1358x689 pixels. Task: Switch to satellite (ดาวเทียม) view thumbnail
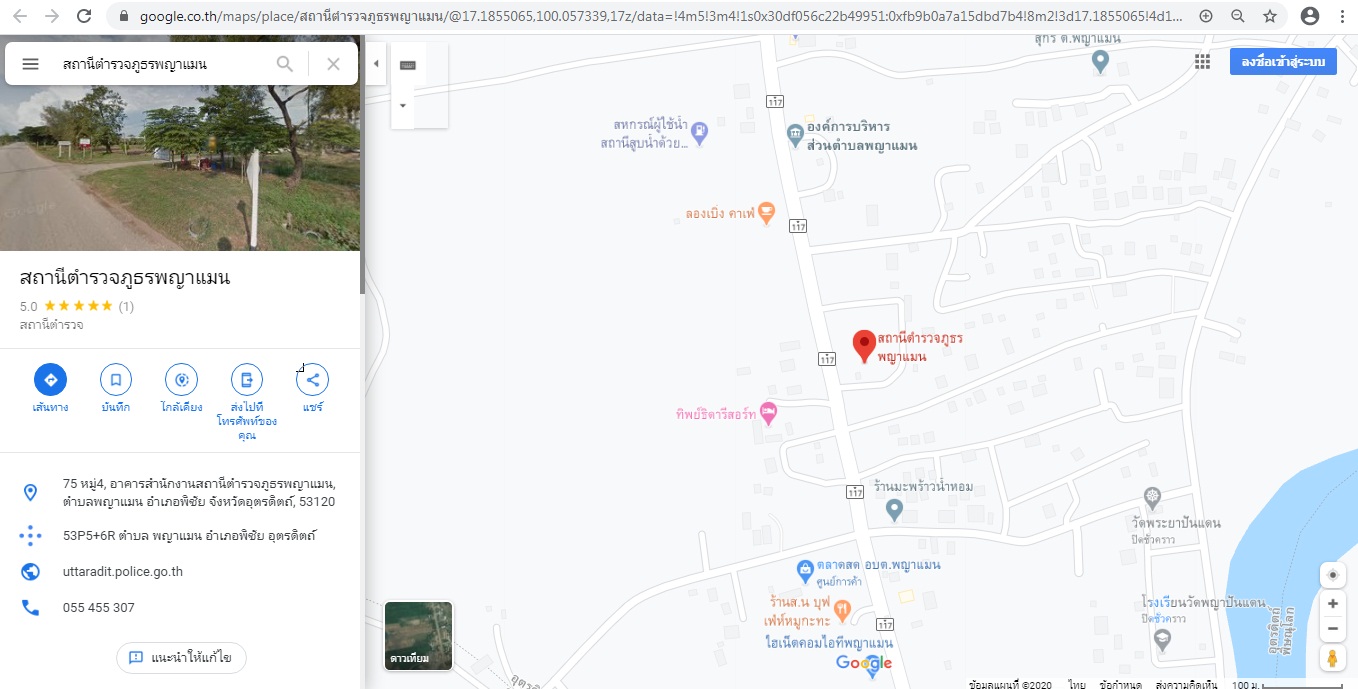[419, 636]
